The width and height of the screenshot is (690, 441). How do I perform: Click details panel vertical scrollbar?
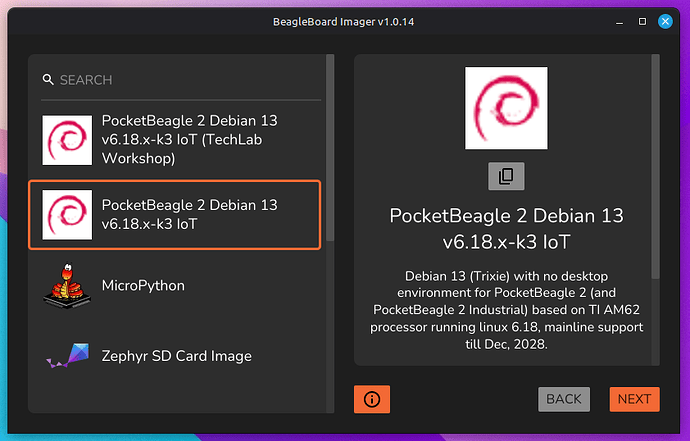656,166
